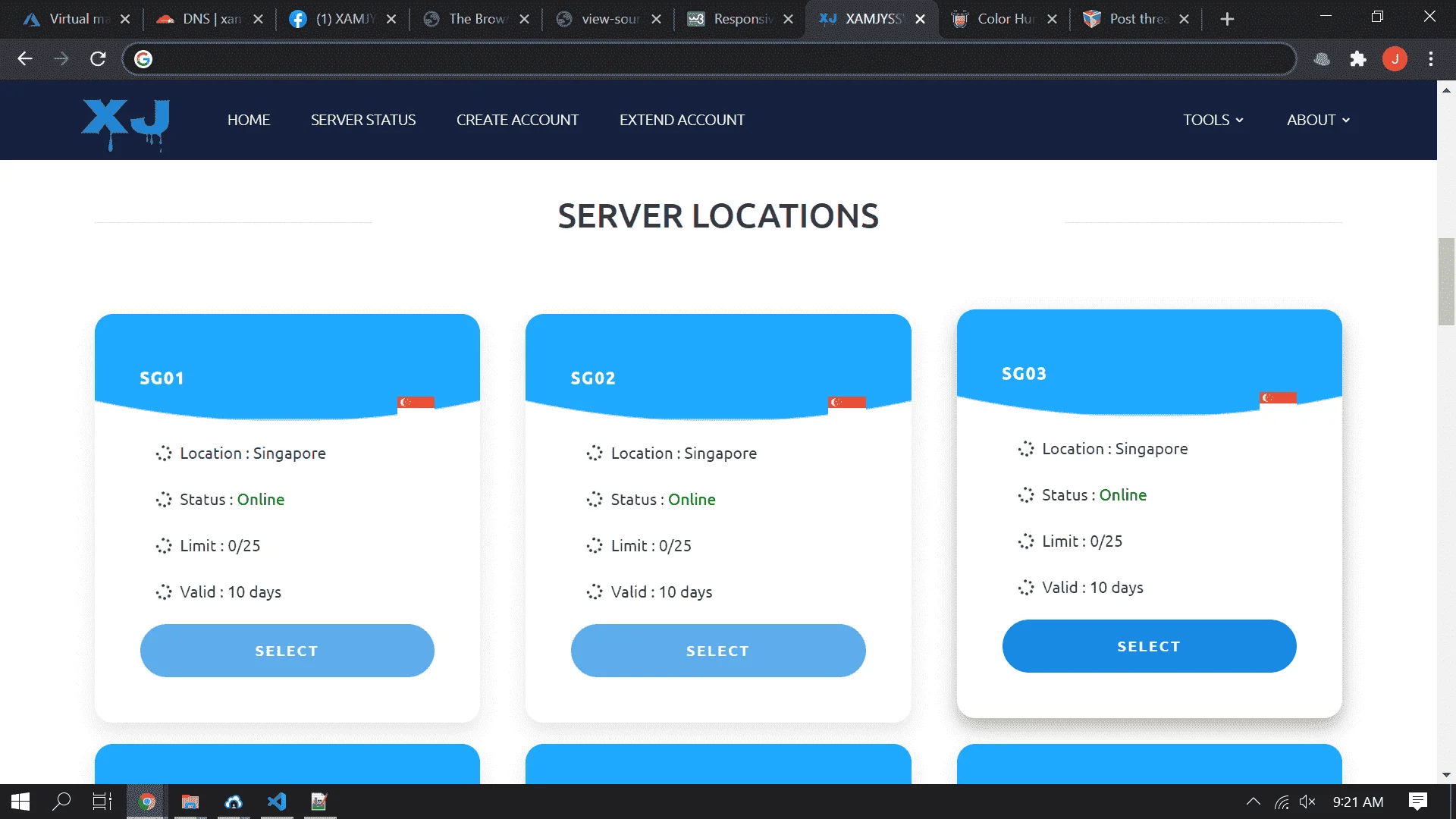Open File Explorer from the taskbar

190,802
